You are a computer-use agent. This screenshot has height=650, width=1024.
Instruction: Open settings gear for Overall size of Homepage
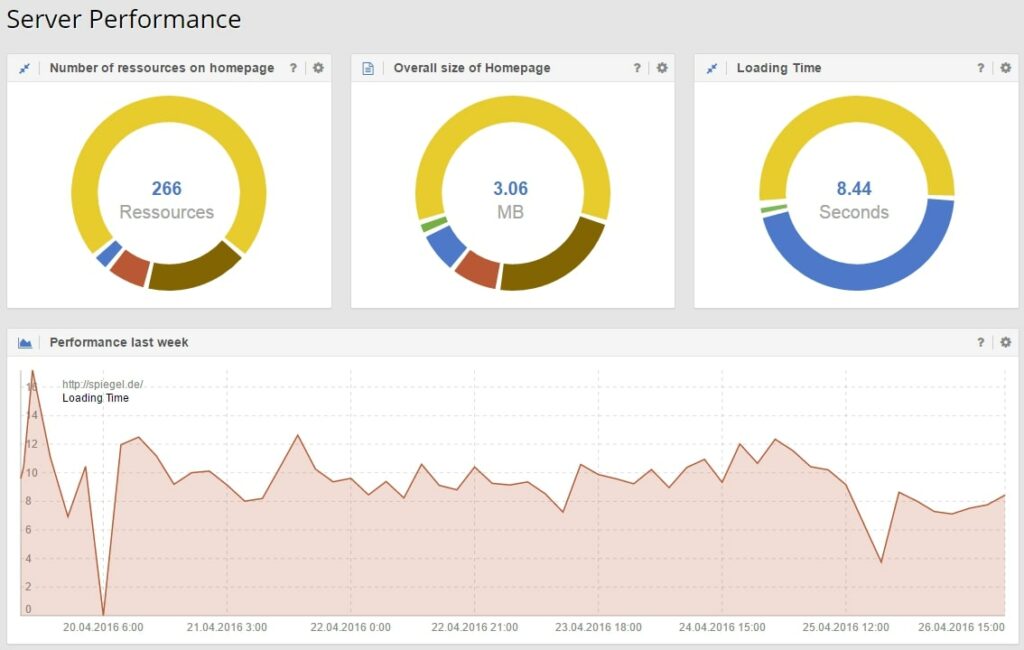662,68
